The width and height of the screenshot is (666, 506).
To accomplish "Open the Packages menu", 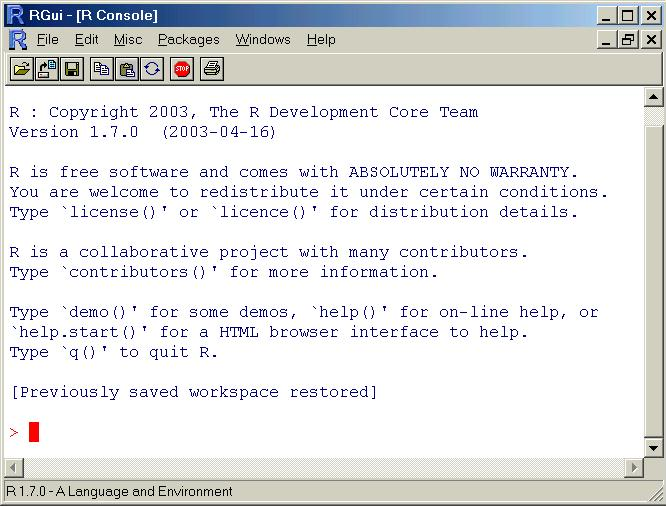I will coord(189,40).
